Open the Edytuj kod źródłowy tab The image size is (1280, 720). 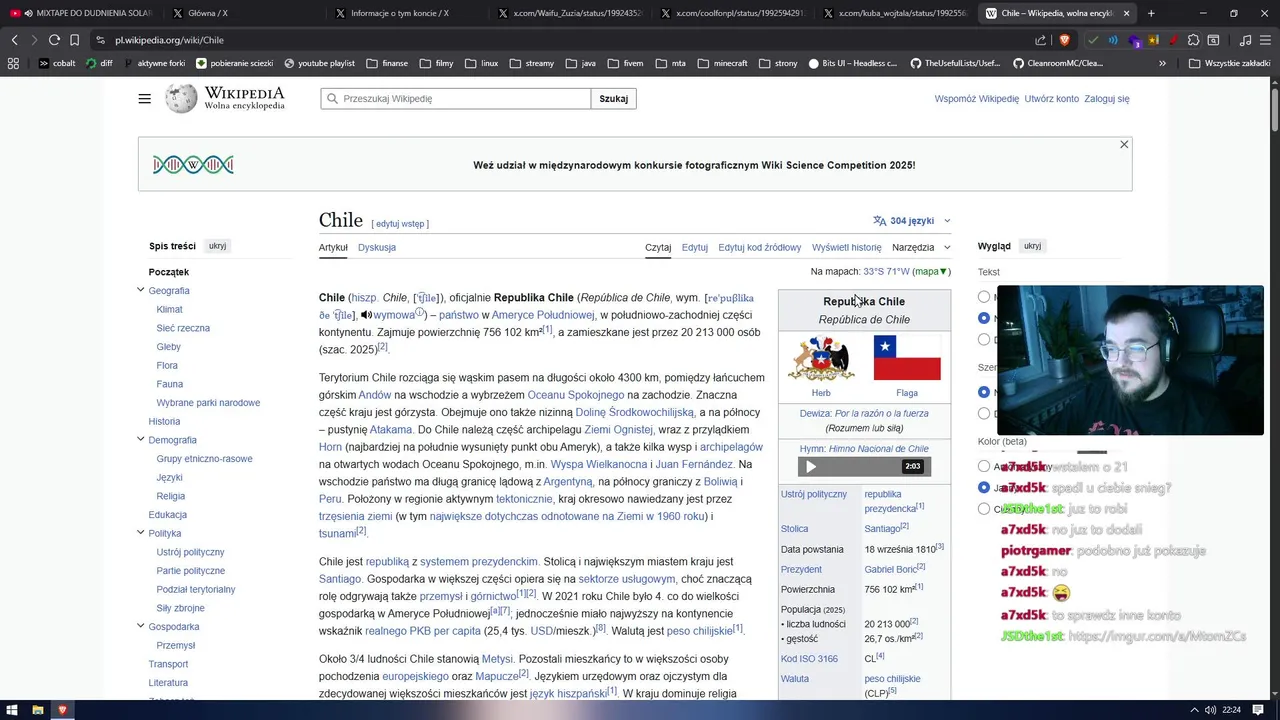[760, 247]
